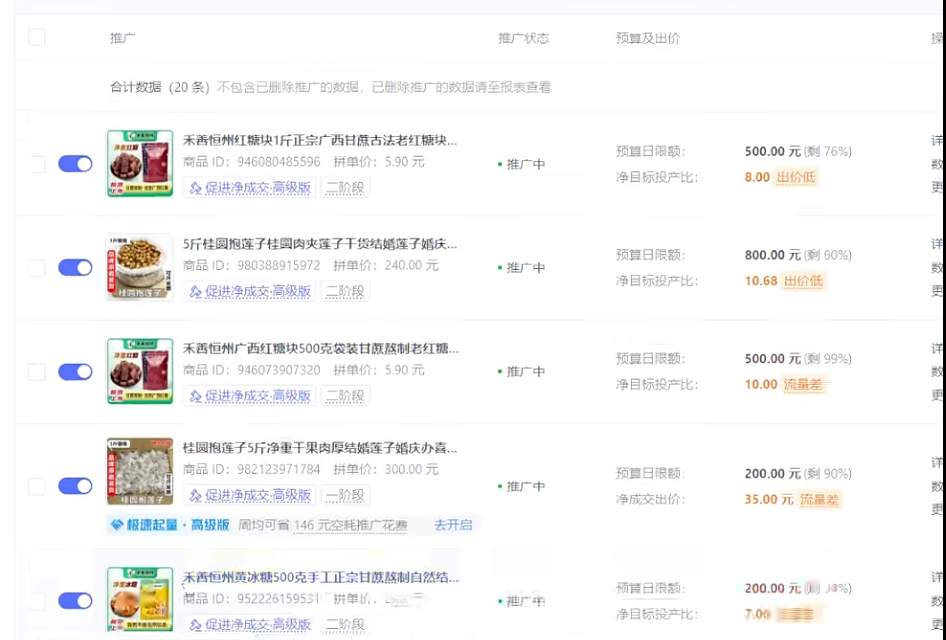Tick the checkbox for the 5斤桂圆抱莲子 promotion

[x=37, y=268]
